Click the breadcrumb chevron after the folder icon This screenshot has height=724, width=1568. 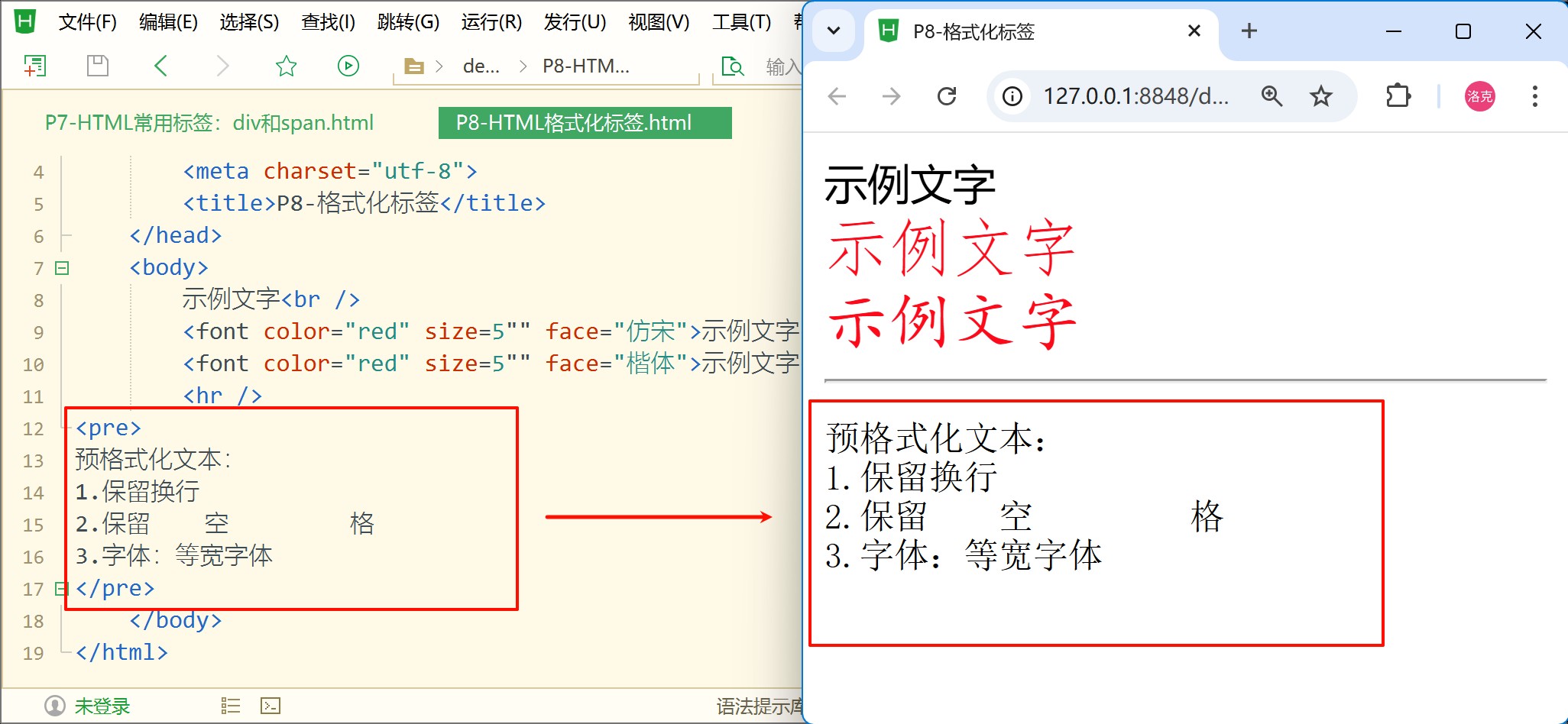[x=439, y=66]
